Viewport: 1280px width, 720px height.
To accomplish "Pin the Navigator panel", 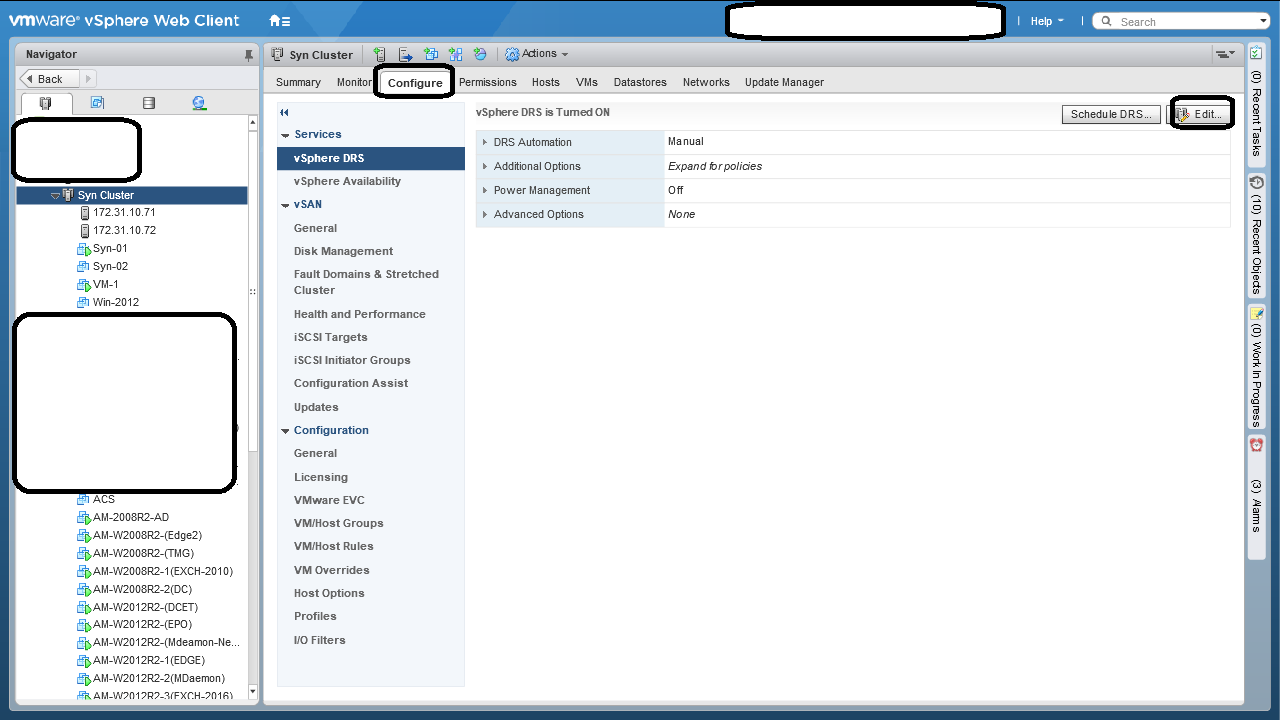I will (x=249, y=55).
